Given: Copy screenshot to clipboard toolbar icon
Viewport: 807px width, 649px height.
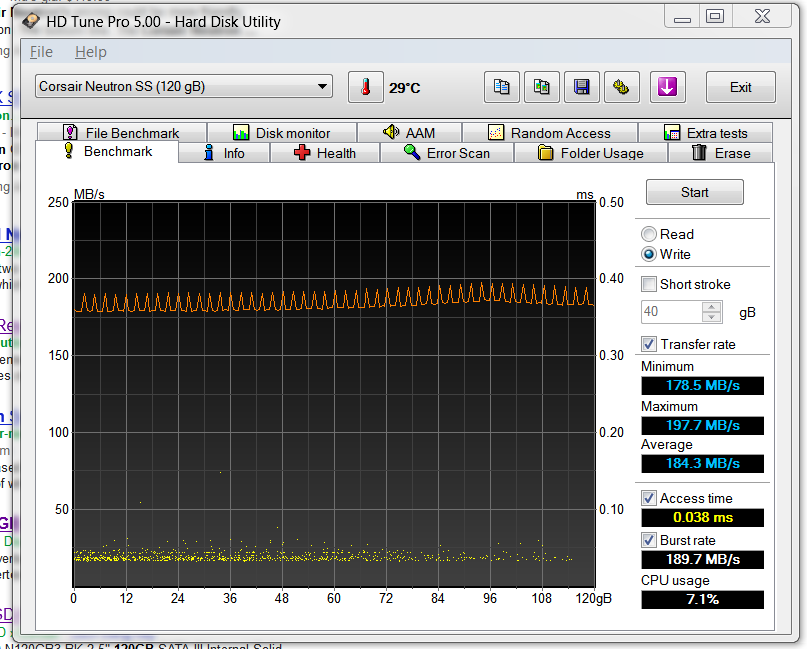Looking at the screenshot, I should pyautogui.click(x=541, y=87).
